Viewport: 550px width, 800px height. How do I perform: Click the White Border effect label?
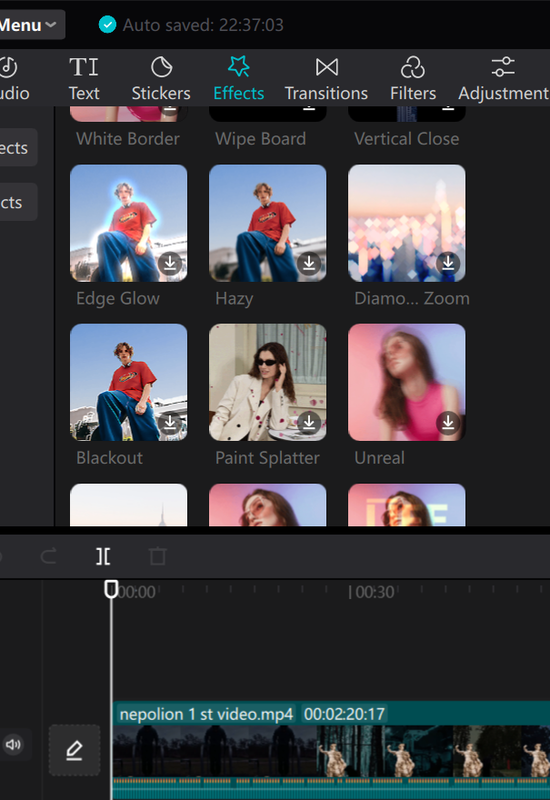pos(128,139)
